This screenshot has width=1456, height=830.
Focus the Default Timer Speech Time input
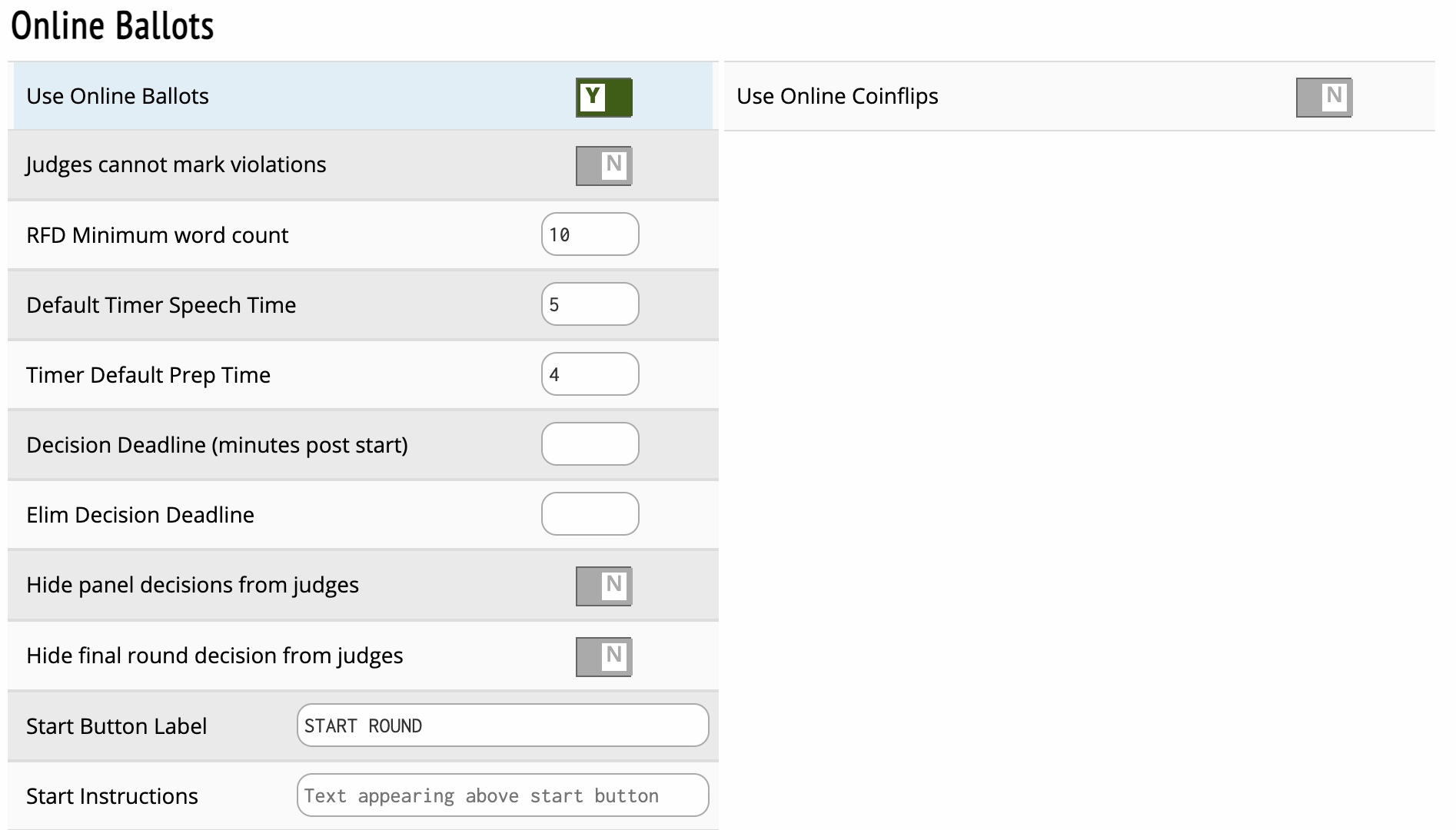(590, 304)
